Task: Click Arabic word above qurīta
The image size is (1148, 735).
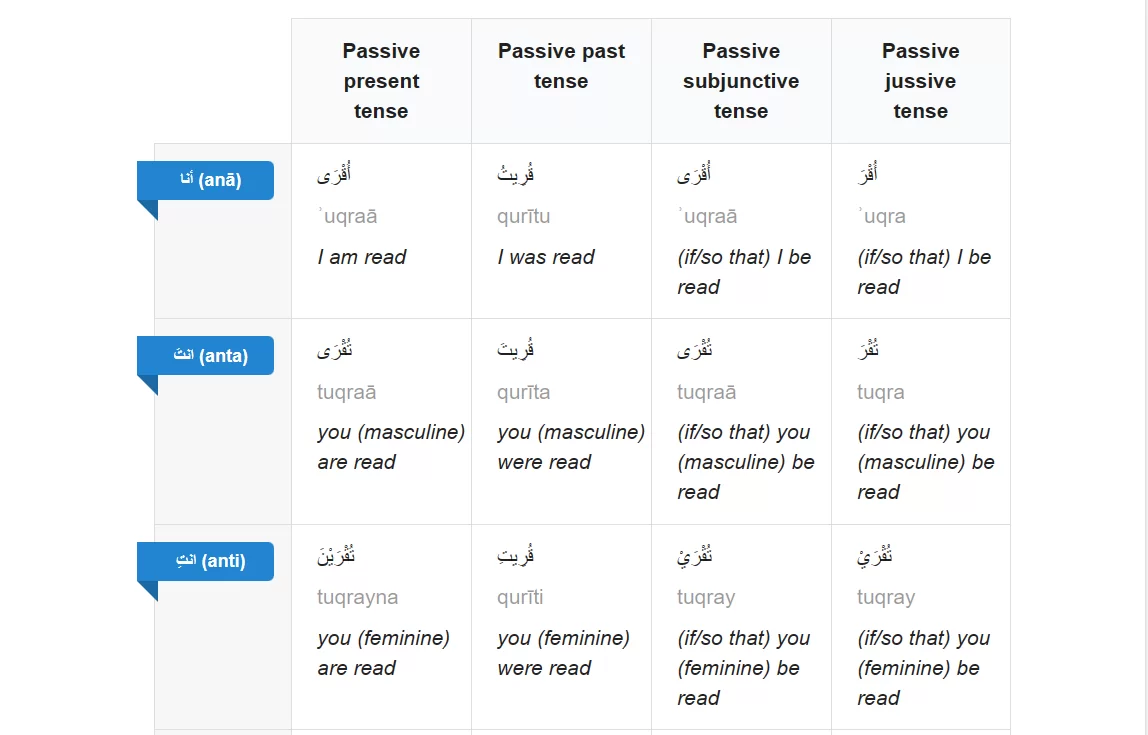Action: point(515,350)
